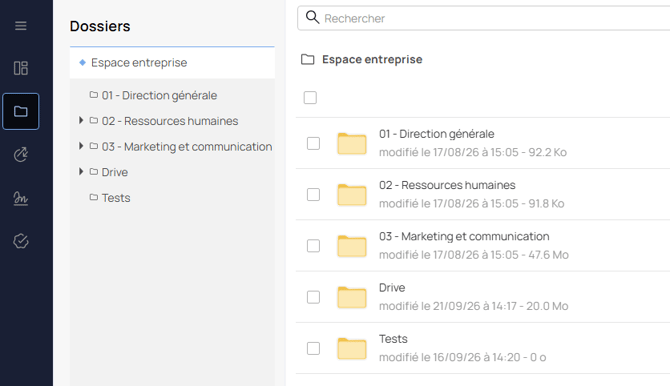Click yellow folder icon for 02 - Ressources humaines
Screen dimensions: 670x386
pos(352,195)
